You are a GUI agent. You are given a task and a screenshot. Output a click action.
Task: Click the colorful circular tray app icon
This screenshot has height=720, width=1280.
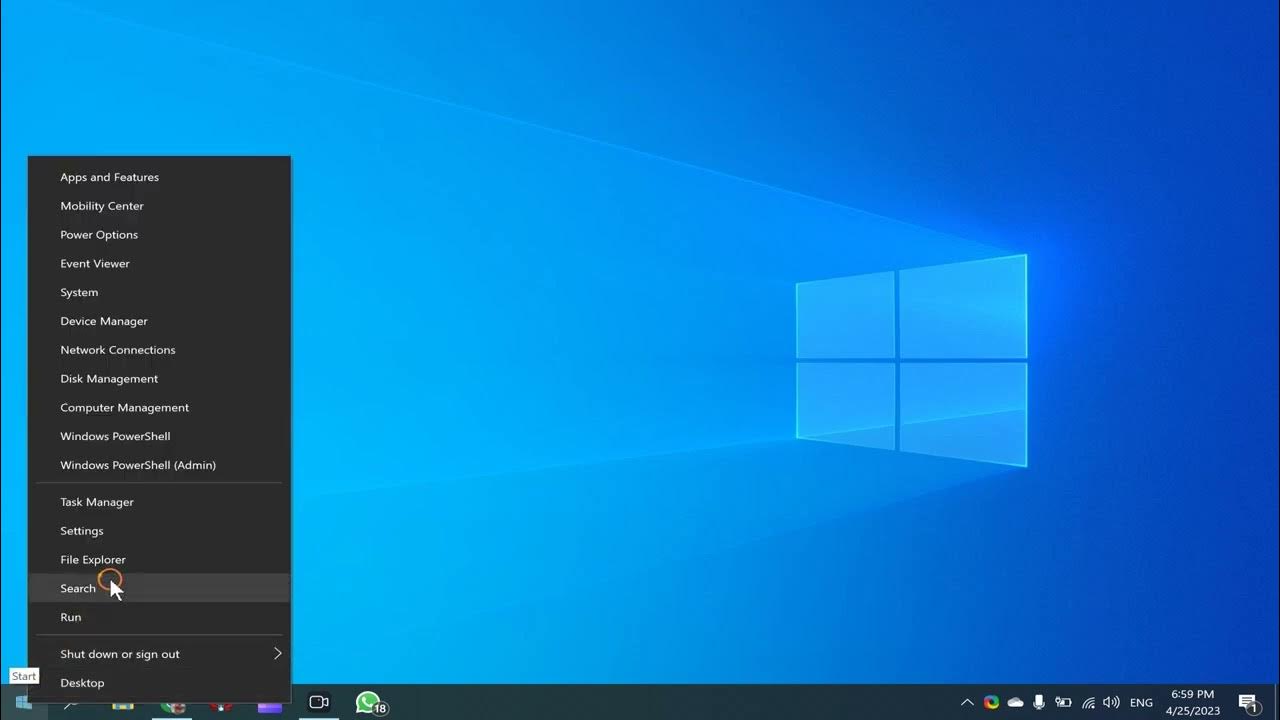tap(991, 703)
